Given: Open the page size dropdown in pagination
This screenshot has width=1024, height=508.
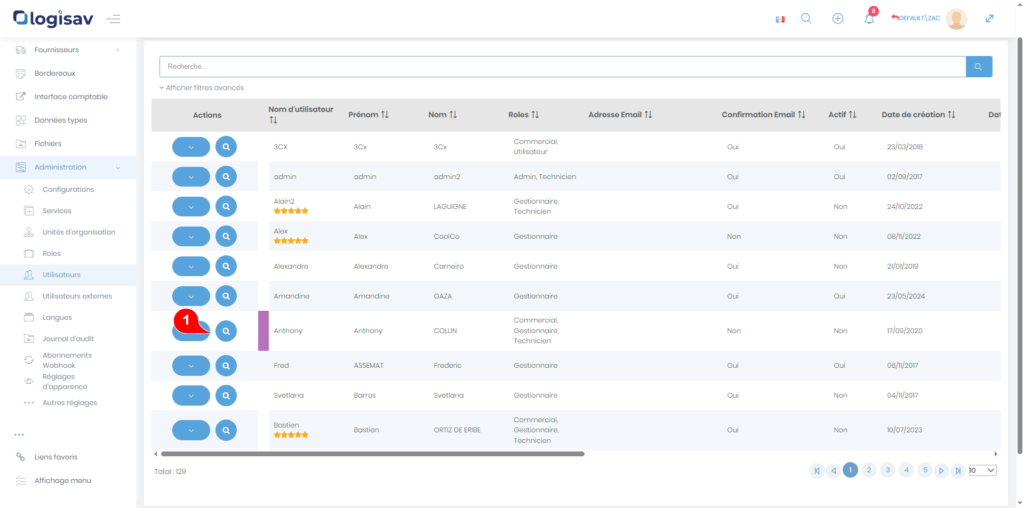Looking at the screenshot, I should click(x=982, y=470).
